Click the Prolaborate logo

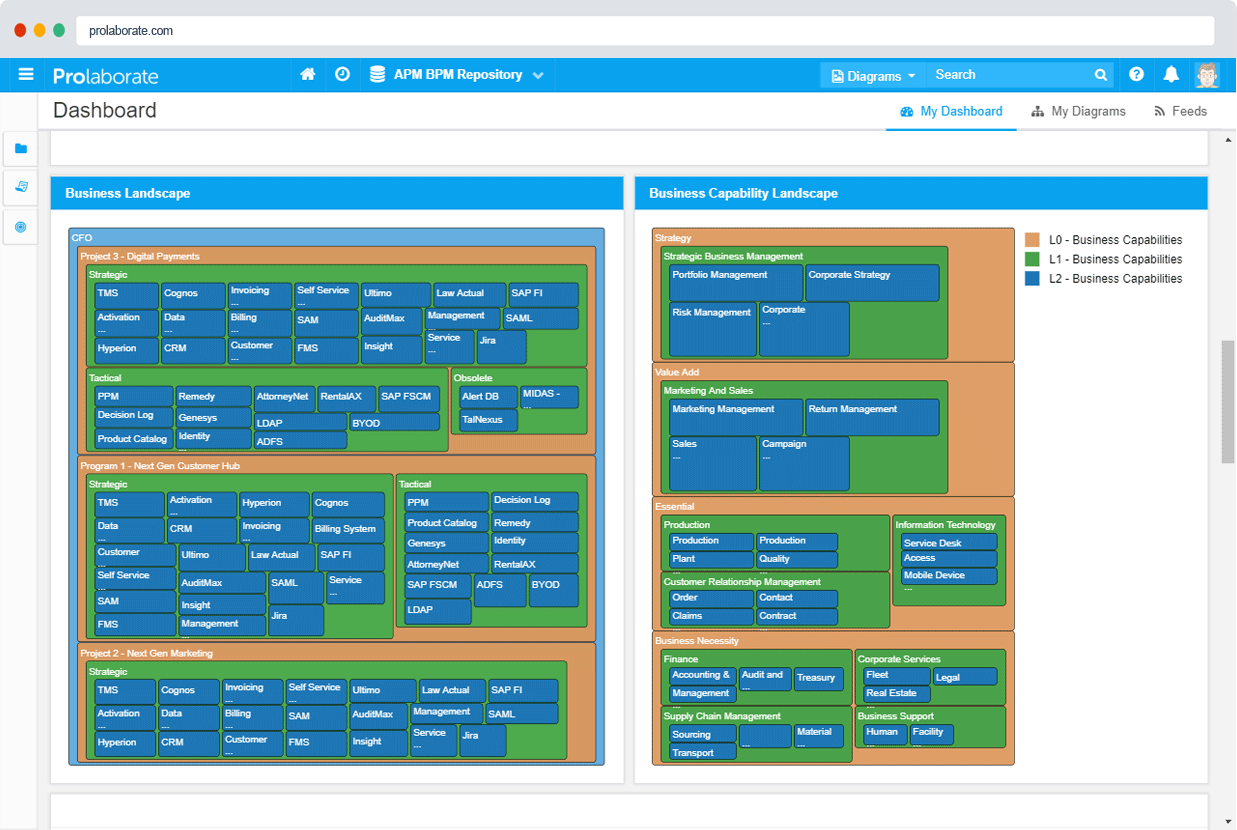pos(105,76)
